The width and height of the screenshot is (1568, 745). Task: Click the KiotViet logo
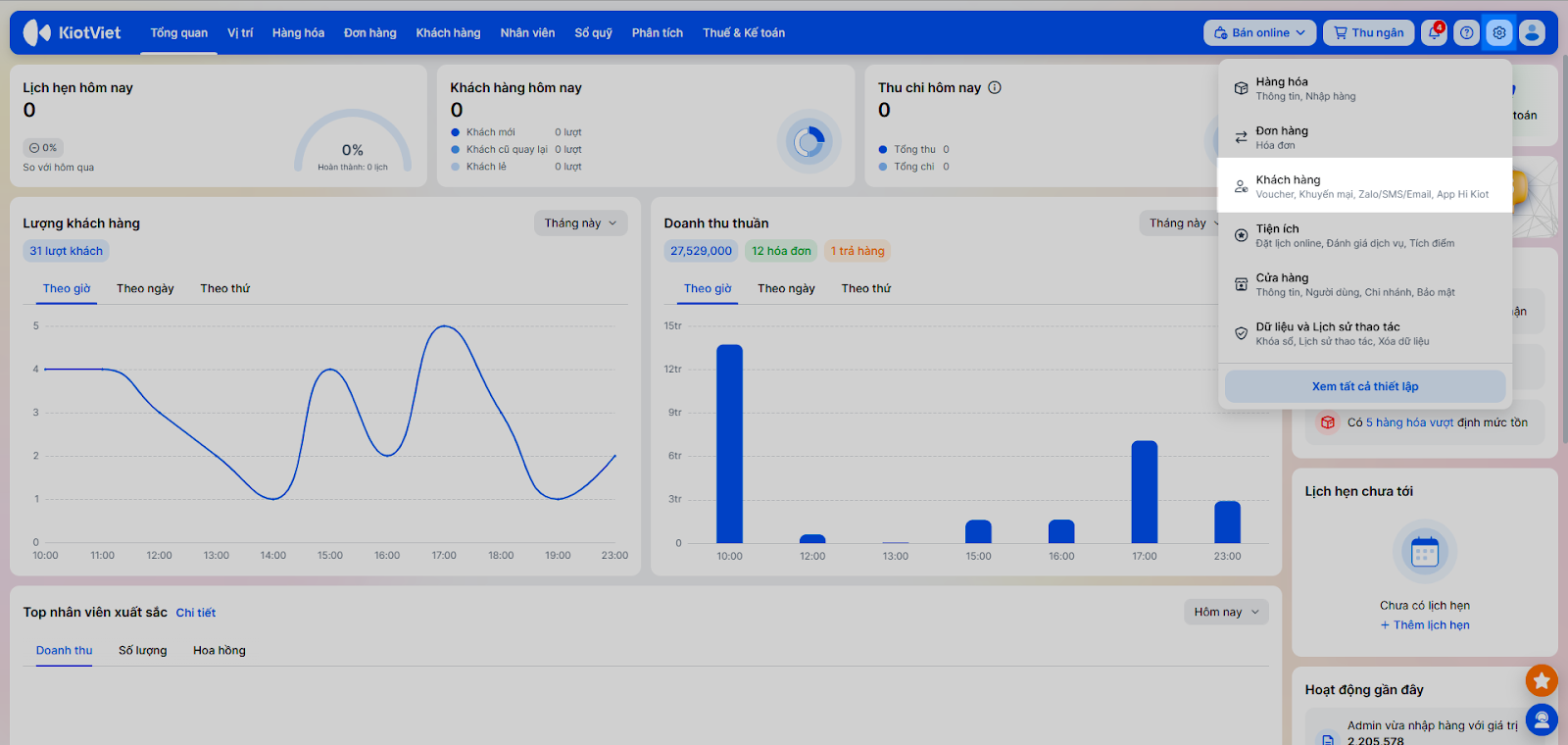72,32
